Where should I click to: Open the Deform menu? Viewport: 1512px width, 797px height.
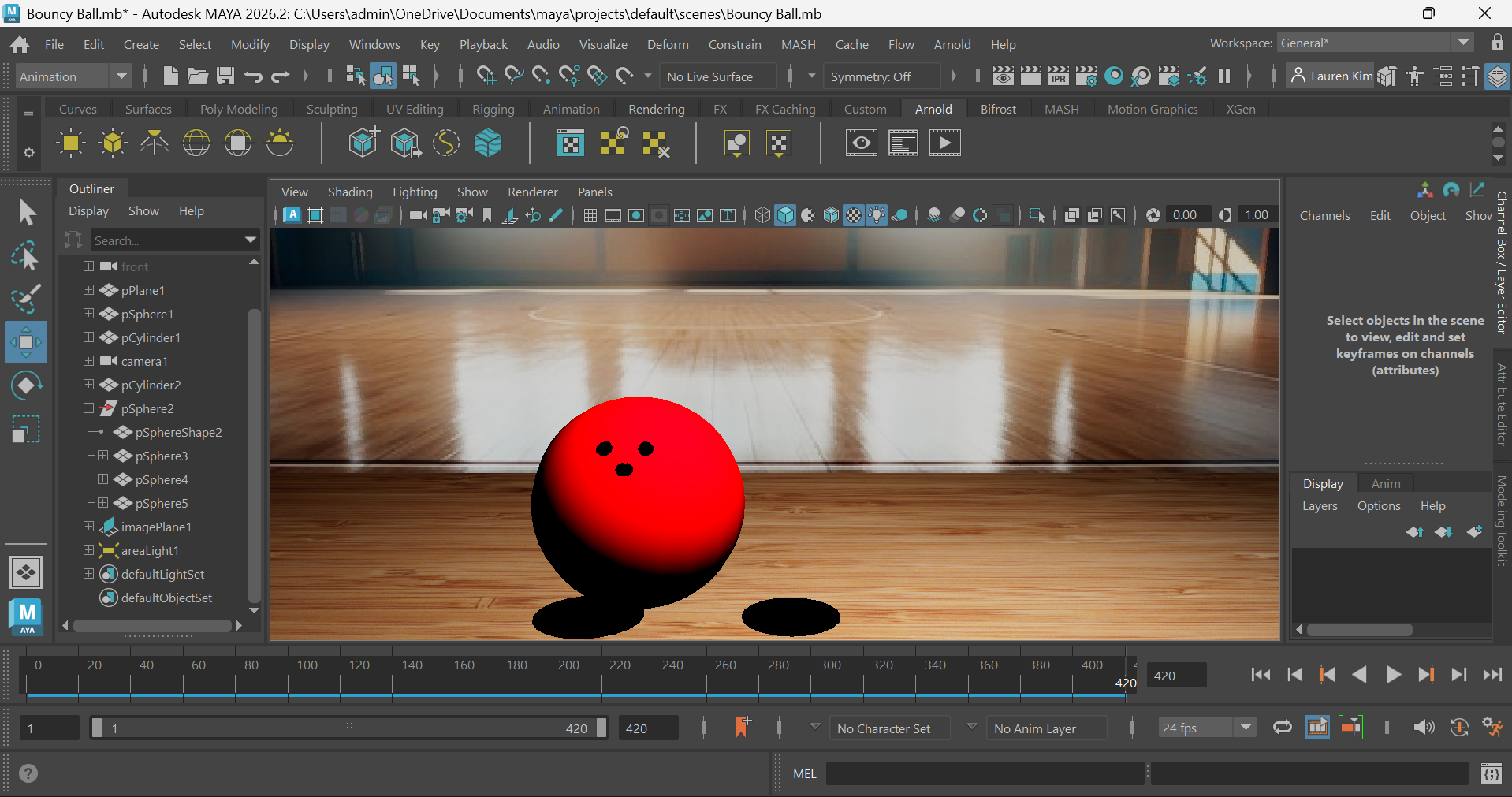coord(667,45)
